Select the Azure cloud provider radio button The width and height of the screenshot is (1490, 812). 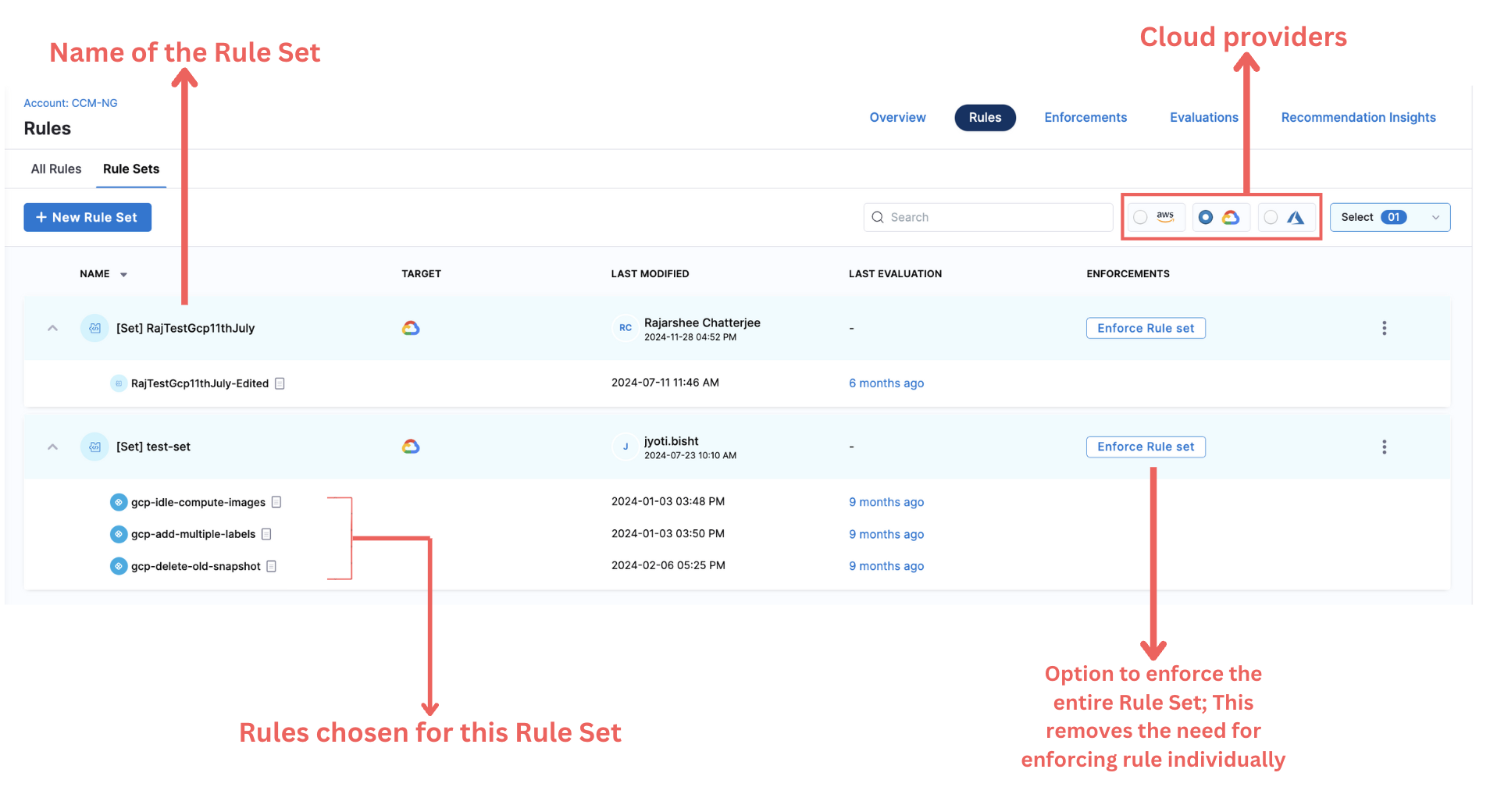point(1271,217)
